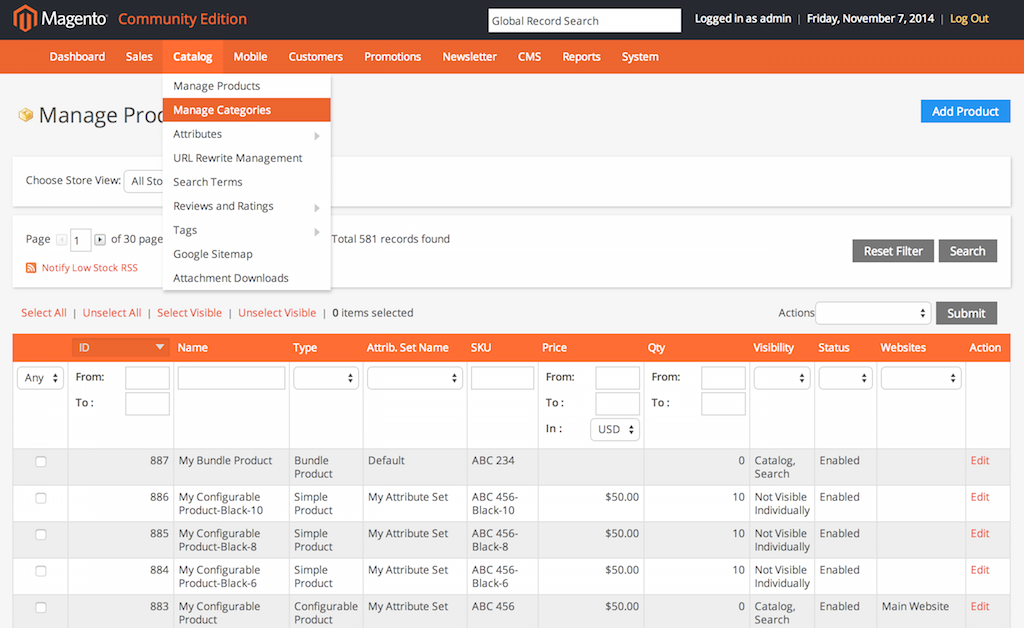Click the Magento logo icon
This screenshot has width=1024, height=628.
[x=25, y=18]
